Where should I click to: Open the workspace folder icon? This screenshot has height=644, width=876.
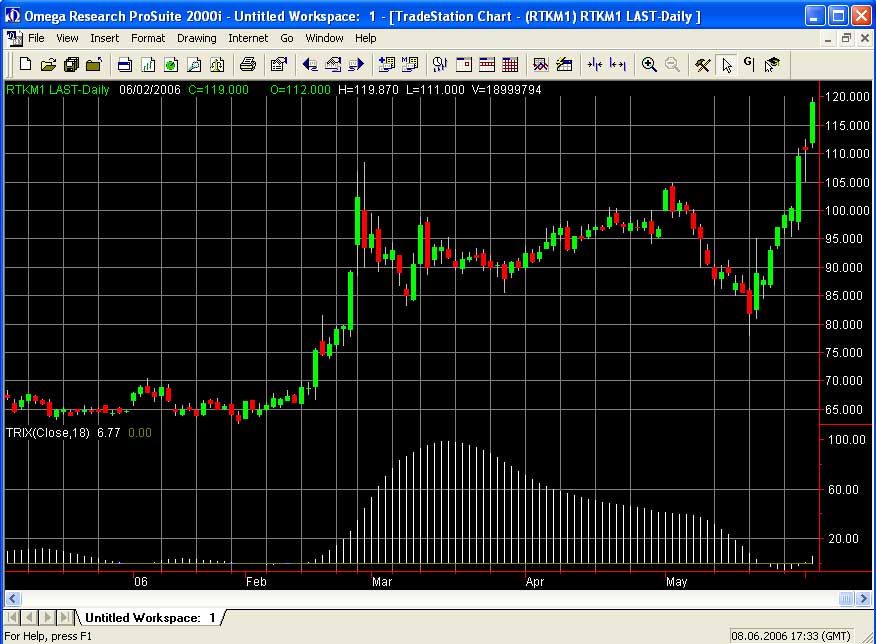[x=95, y=64]
